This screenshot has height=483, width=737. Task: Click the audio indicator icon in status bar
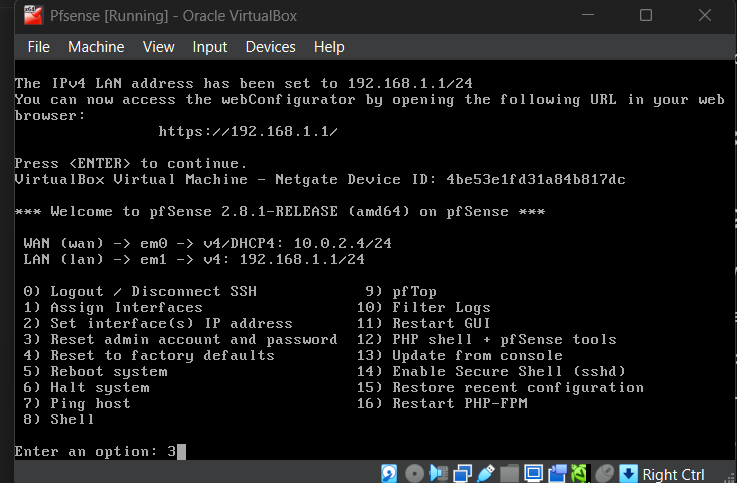pos(439,474)
